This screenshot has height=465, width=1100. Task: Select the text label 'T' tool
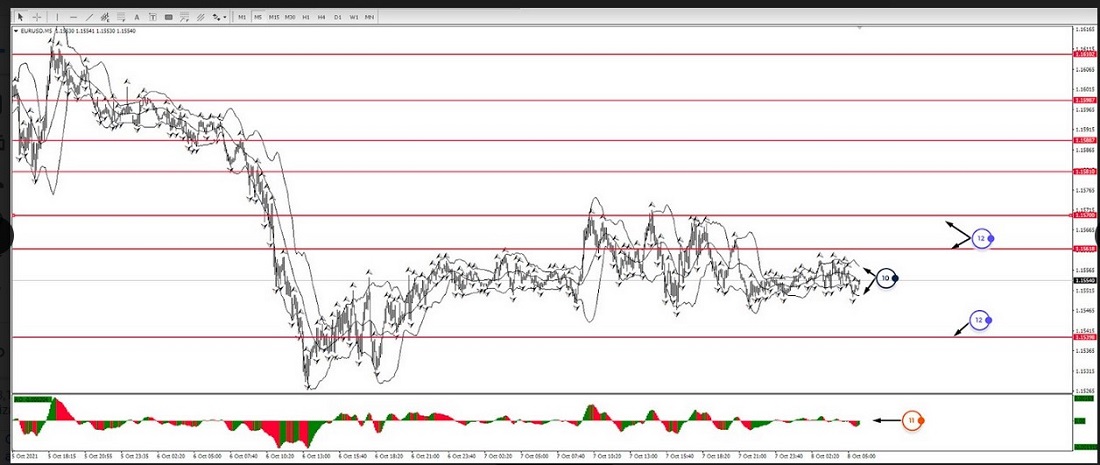153,17
